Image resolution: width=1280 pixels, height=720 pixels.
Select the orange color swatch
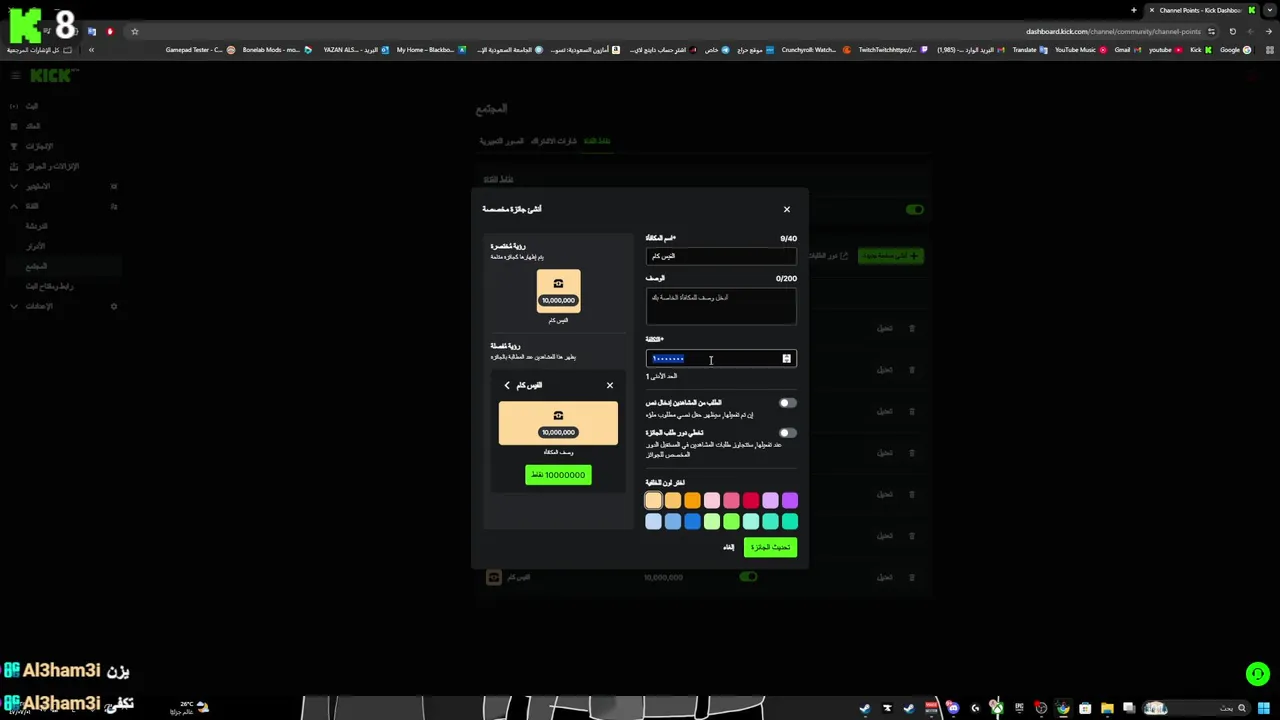pyautogui.click(x=692, y=500)
